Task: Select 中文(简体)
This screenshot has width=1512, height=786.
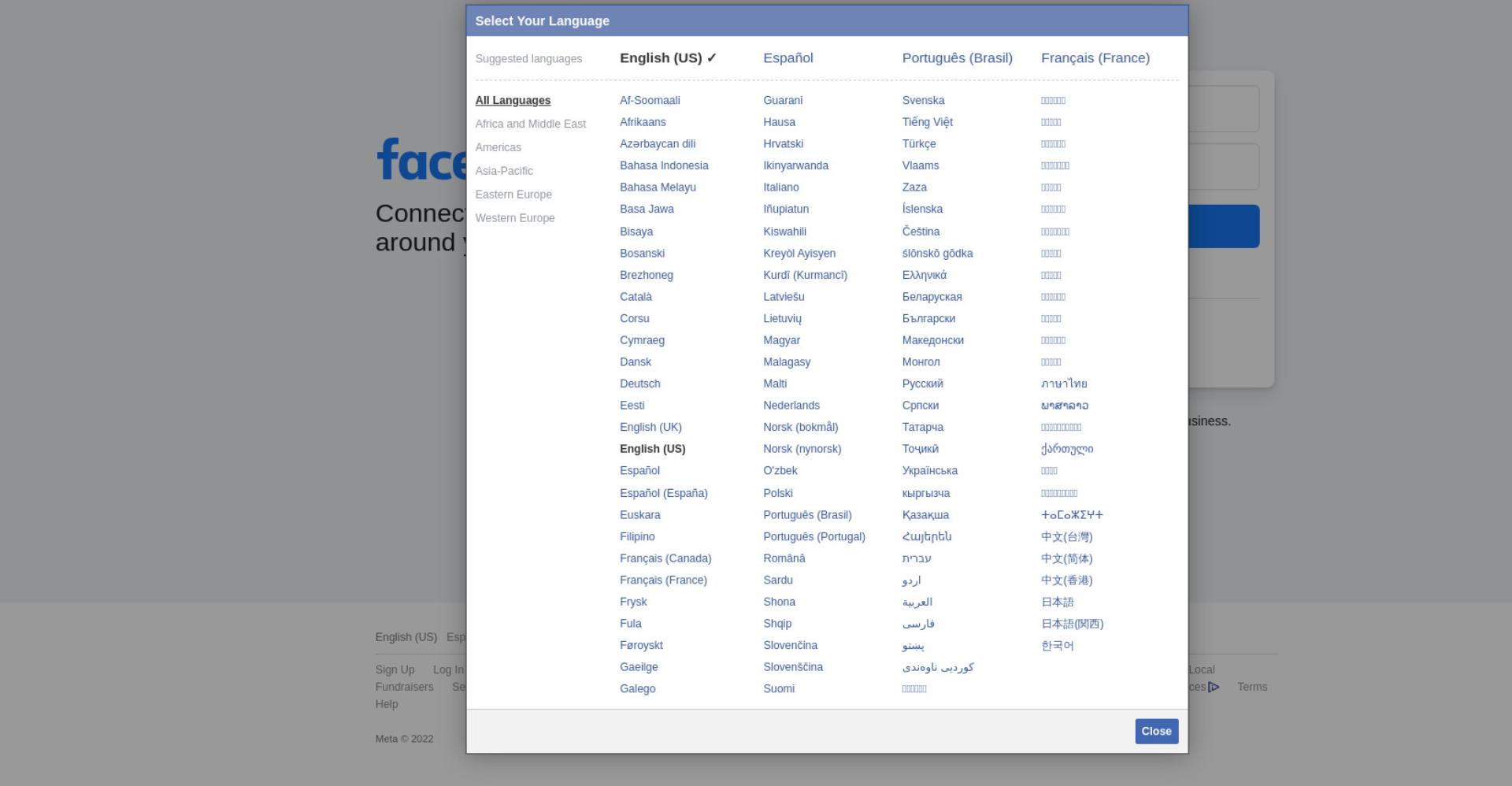Action: click(1066, 558)
